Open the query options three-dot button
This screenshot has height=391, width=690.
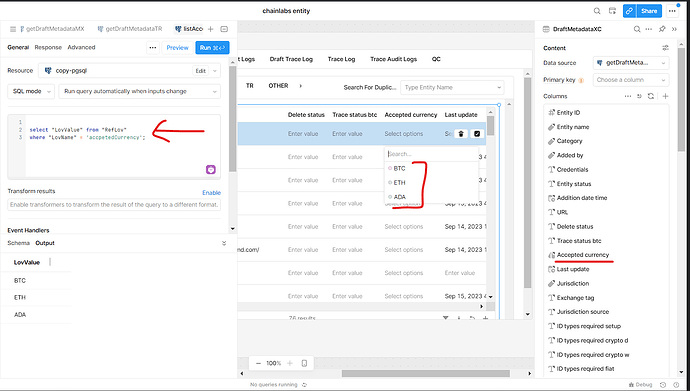click(x=153, y=48)
